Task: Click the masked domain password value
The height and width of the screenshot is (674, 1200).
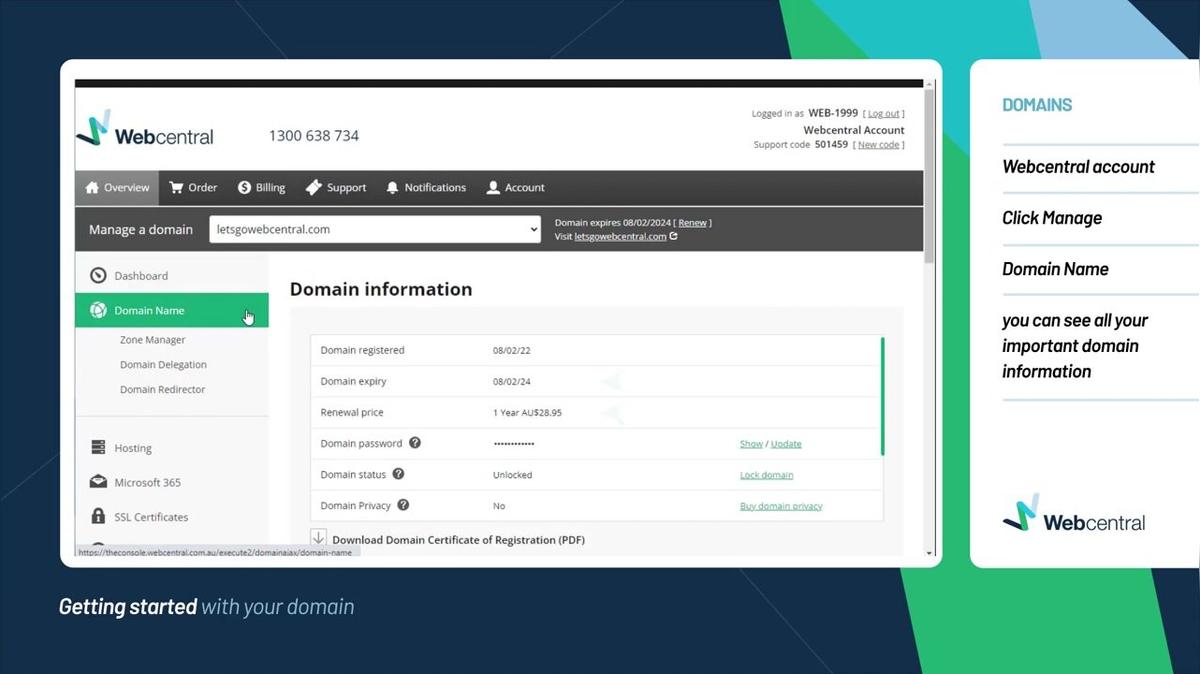Action: click(514, 444)
